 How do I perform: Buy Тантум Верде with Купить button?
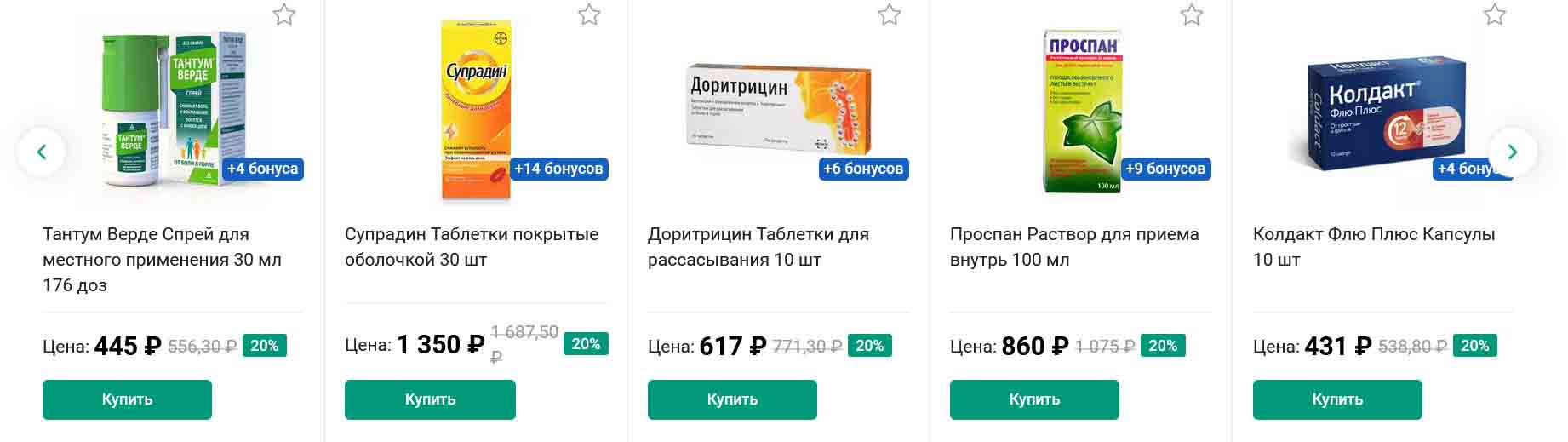pos(127,399)
